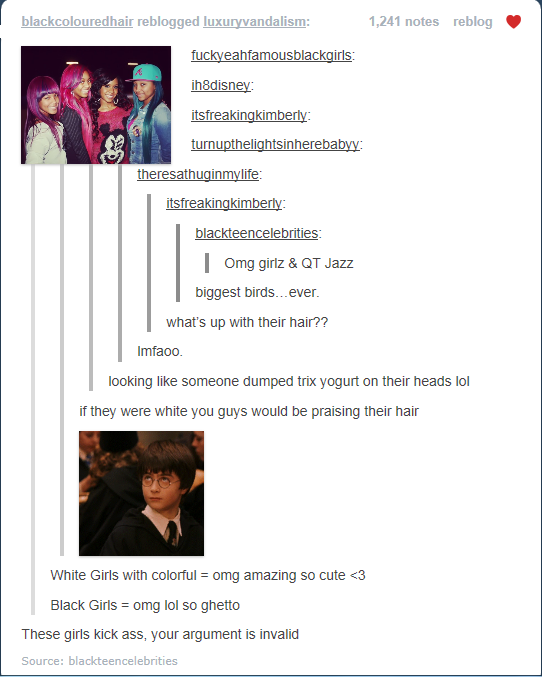
Task: Click the trix yogurt comment text
Action: coord(289,381)
